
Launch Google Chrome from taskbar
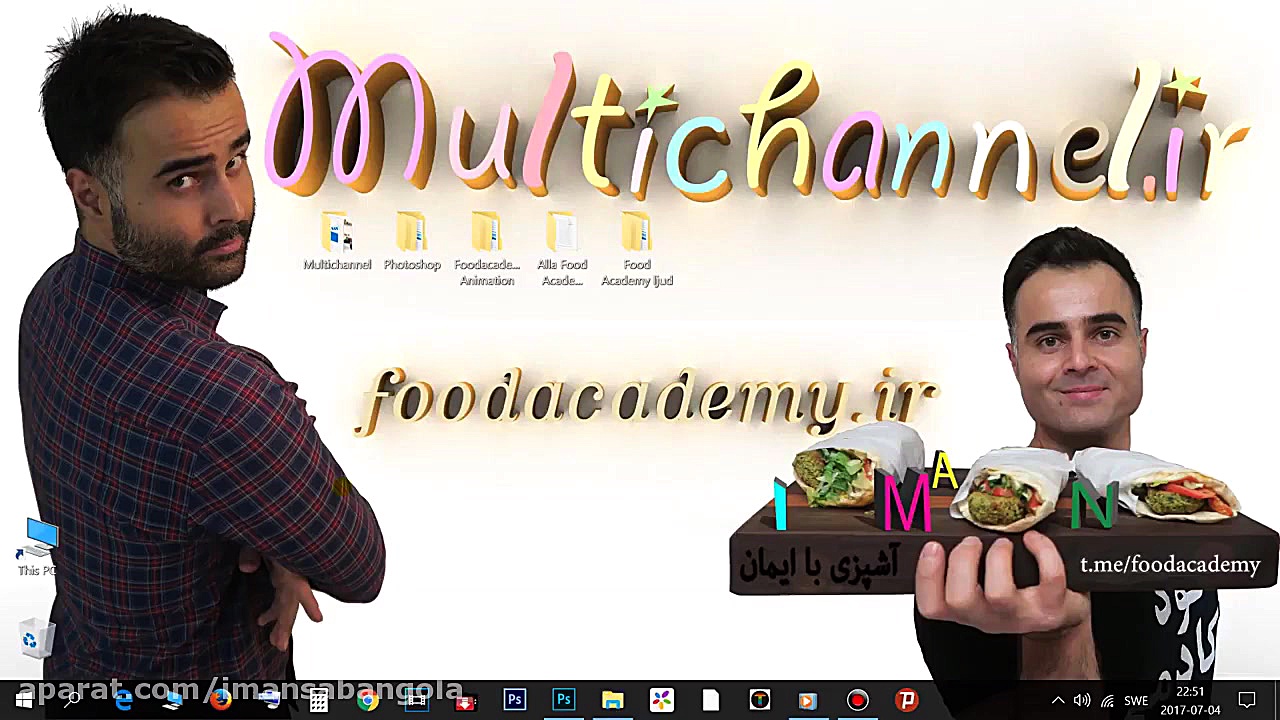click(368, 700)
